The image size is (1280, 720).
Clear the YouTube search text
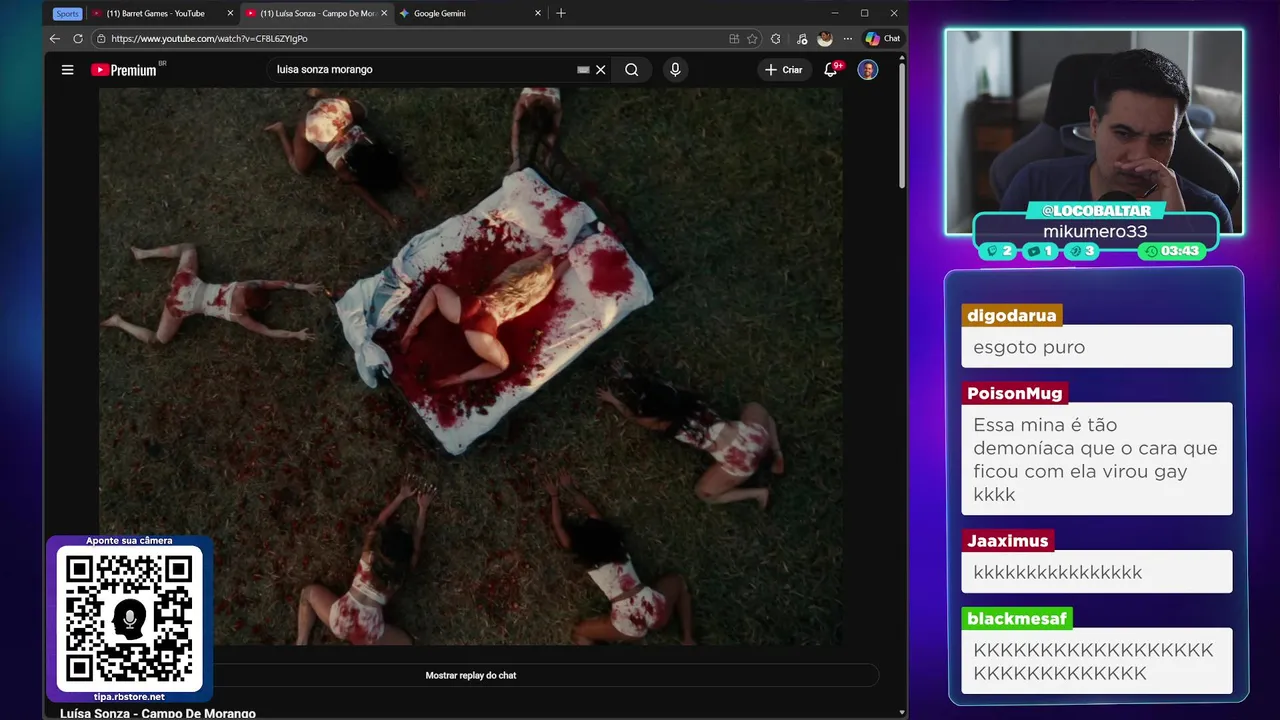tap(601, 70)
